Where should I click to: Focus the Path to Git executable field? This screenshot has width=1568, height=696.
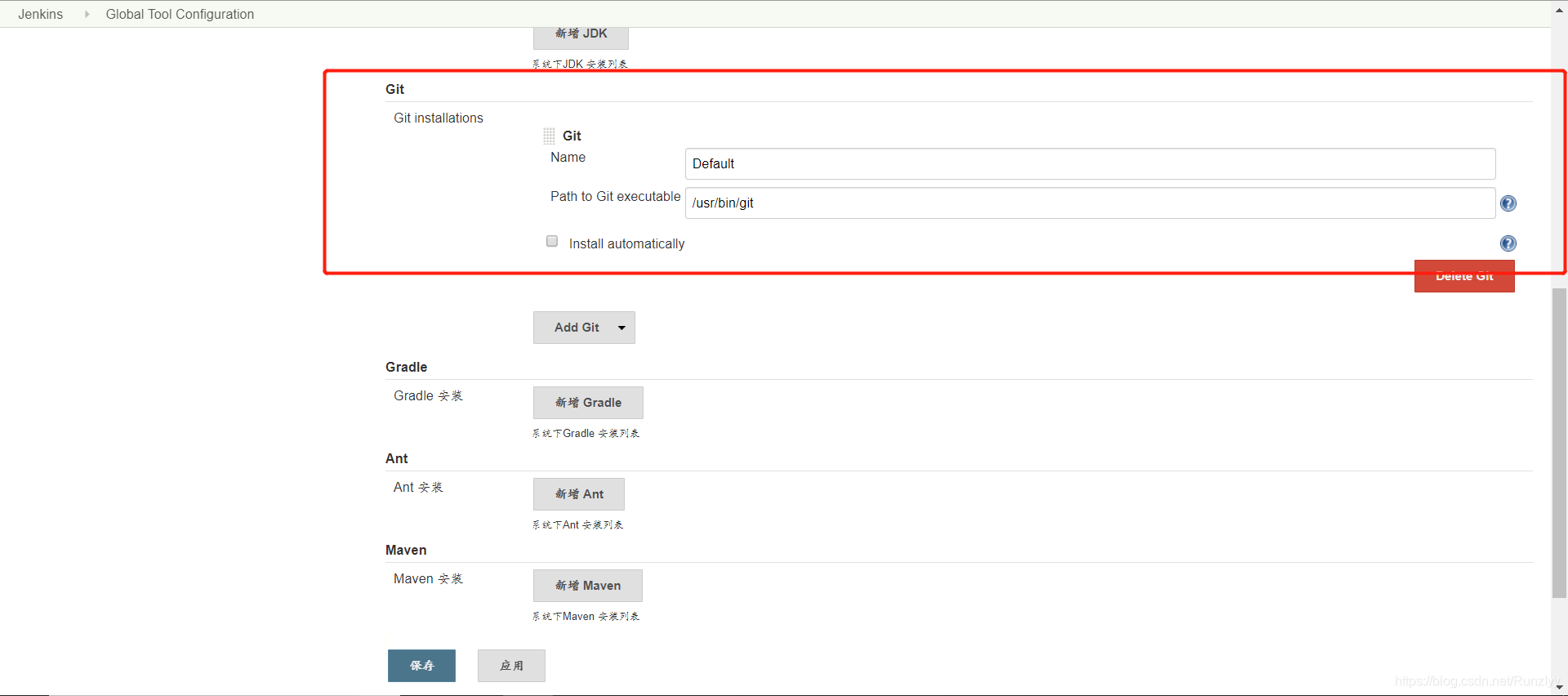[1090, 203]
